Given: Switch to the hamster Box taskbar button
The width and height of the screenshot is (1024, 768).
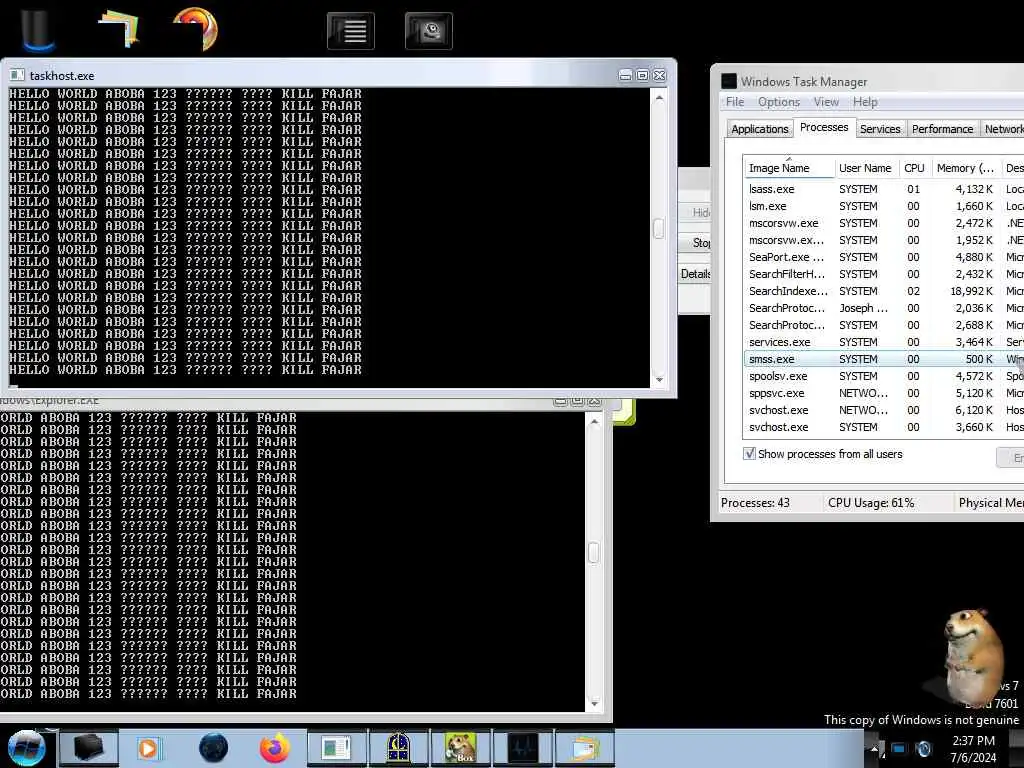Looking at the screenshot, I should [460, 748].
